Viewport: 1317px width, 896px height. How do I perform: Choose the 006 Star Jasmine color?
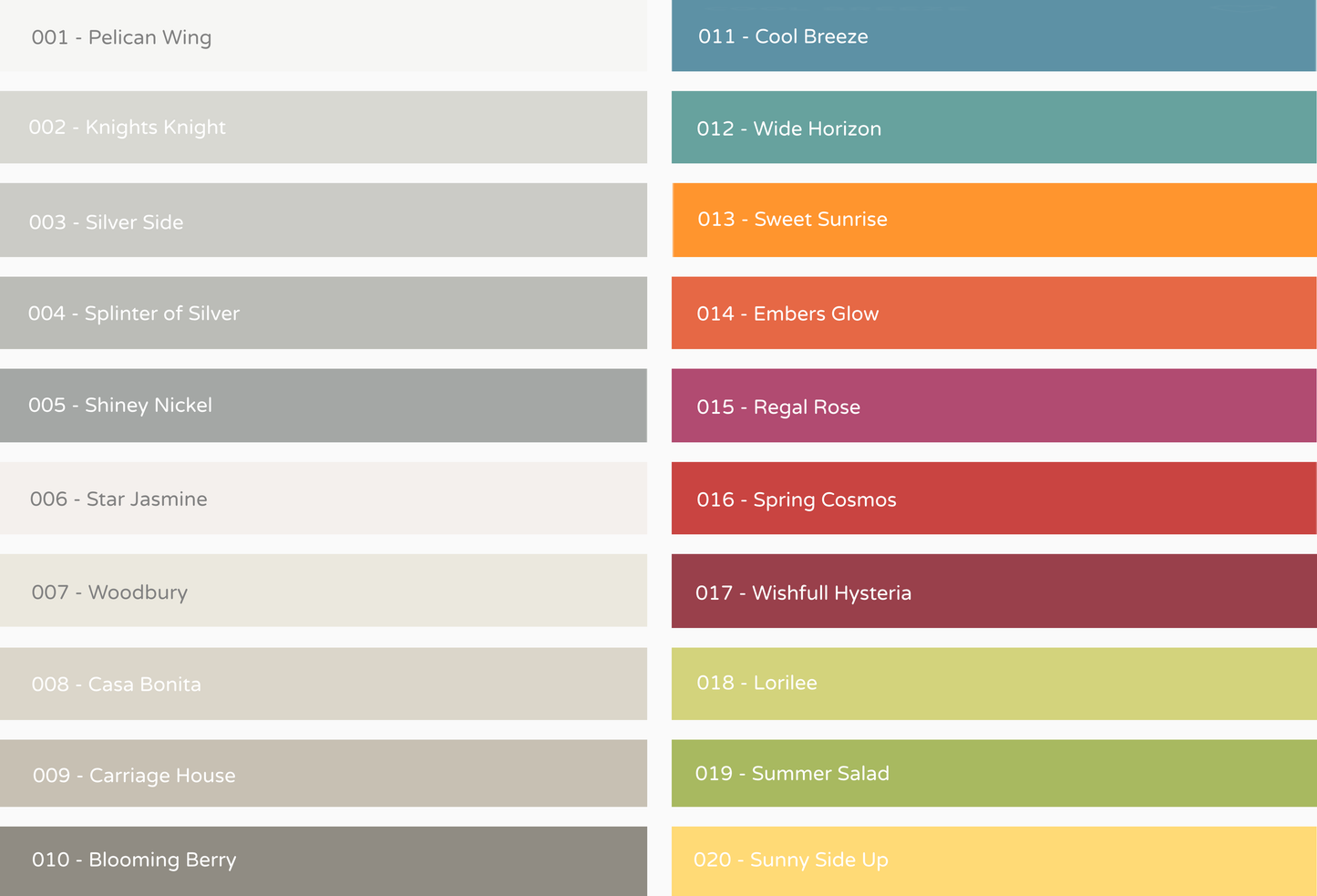324,498
